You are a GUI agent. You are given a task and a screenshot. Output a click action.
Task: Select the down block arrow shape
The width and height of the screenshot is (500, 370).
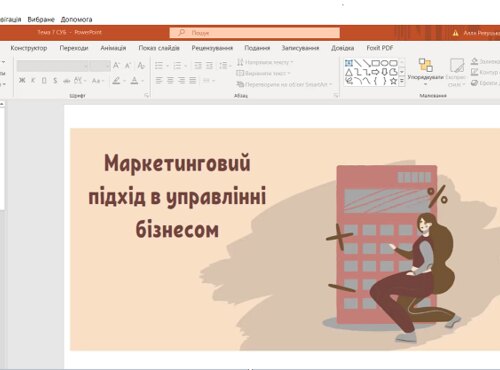[x=384, y=72]
